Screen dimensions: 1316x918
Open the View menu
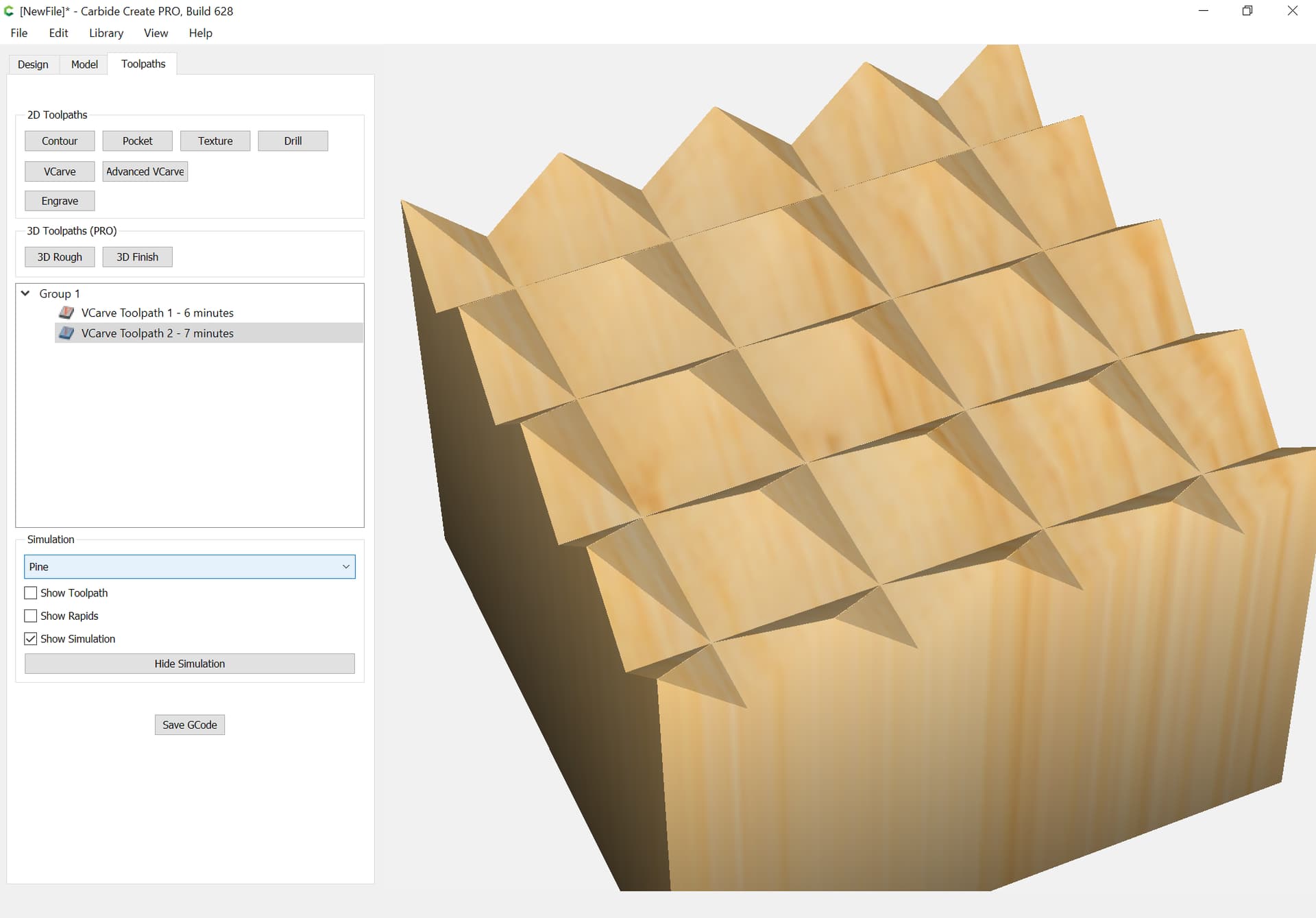(156, 33)
